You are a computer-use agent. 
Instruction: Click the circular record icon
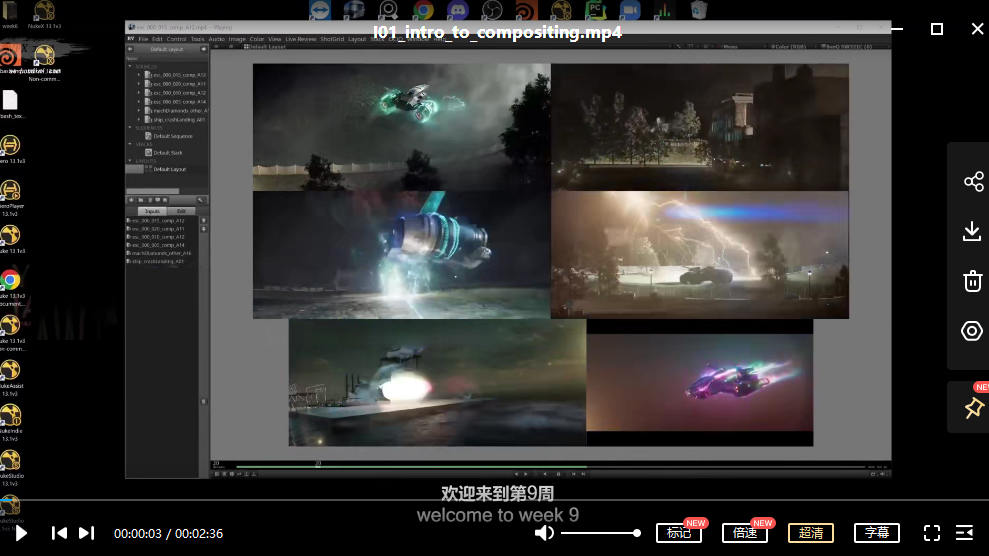click(x=972, y=331)
